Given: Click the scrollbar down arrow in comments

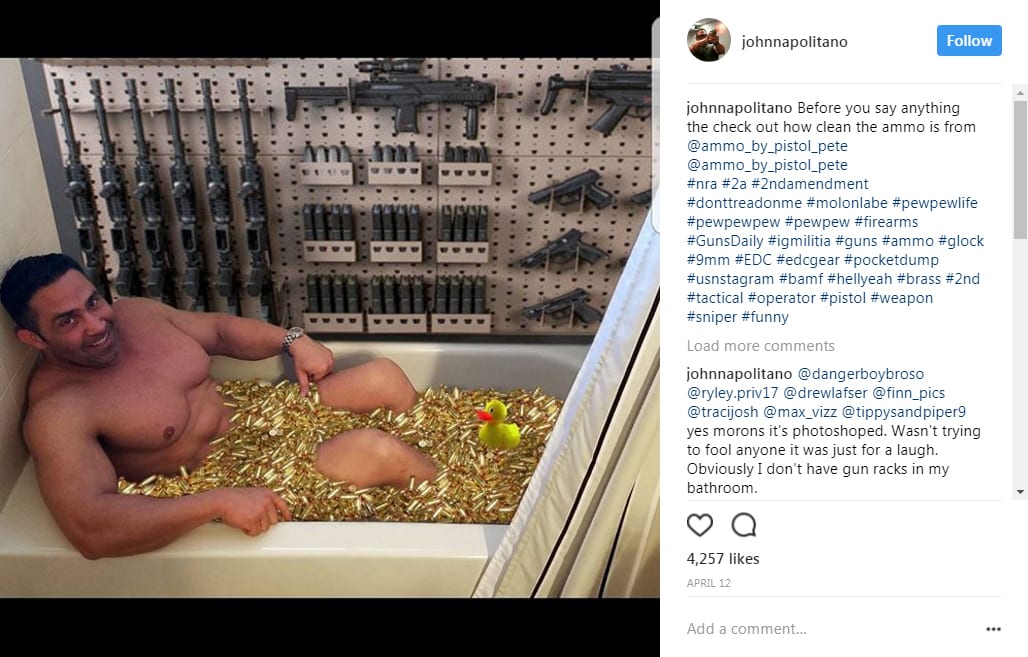Looking at the screenshot, I should point(1020,492).
